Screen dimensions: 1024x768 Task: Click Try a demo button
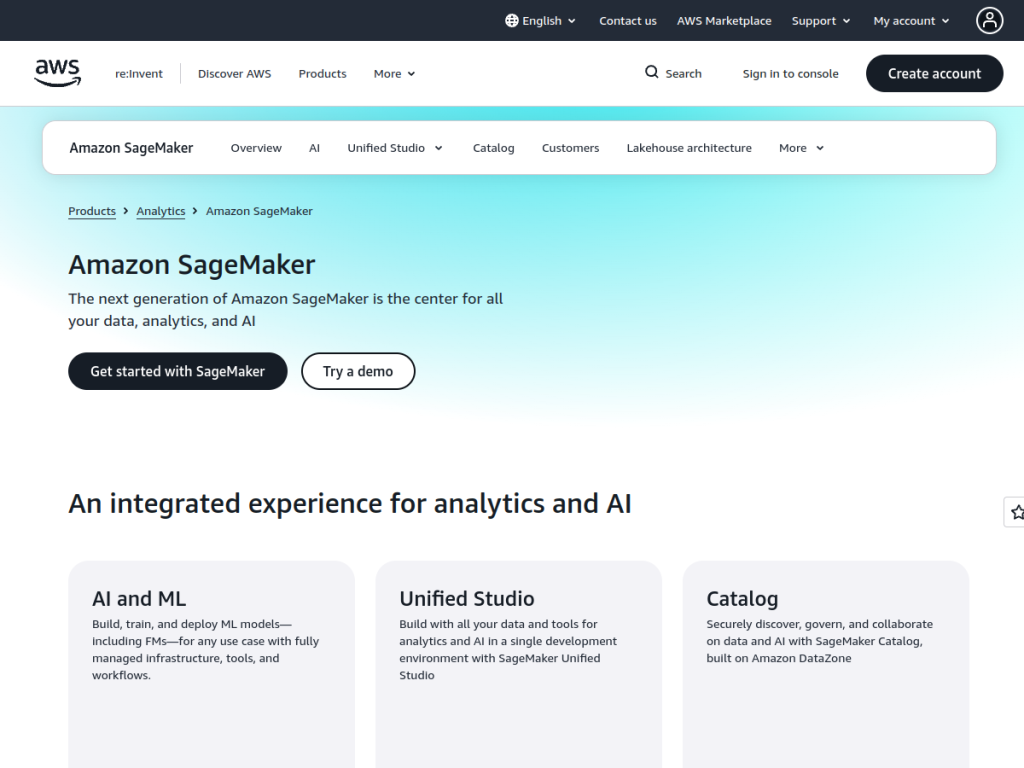tap(358, 371)
